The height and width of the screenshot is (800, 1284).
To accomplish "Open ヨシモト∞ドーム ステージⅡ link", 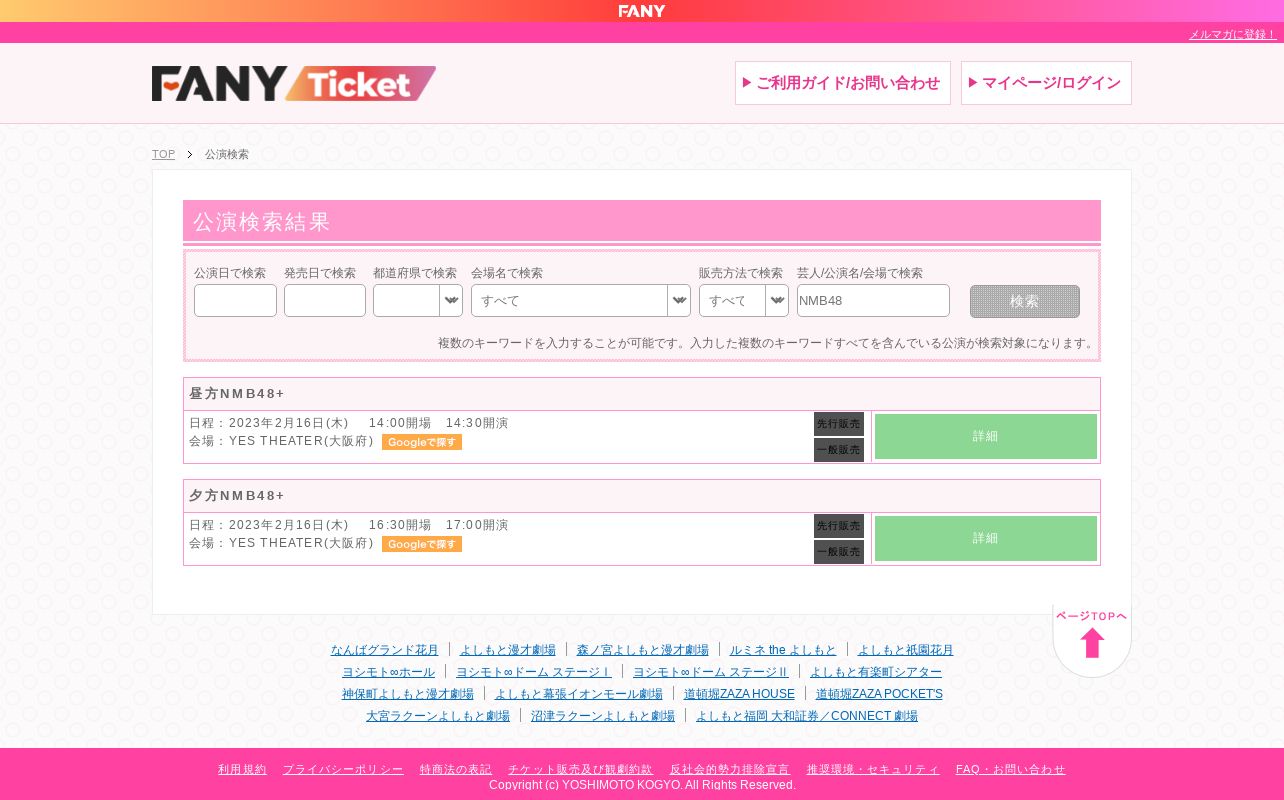I will [x=711, y=672].
